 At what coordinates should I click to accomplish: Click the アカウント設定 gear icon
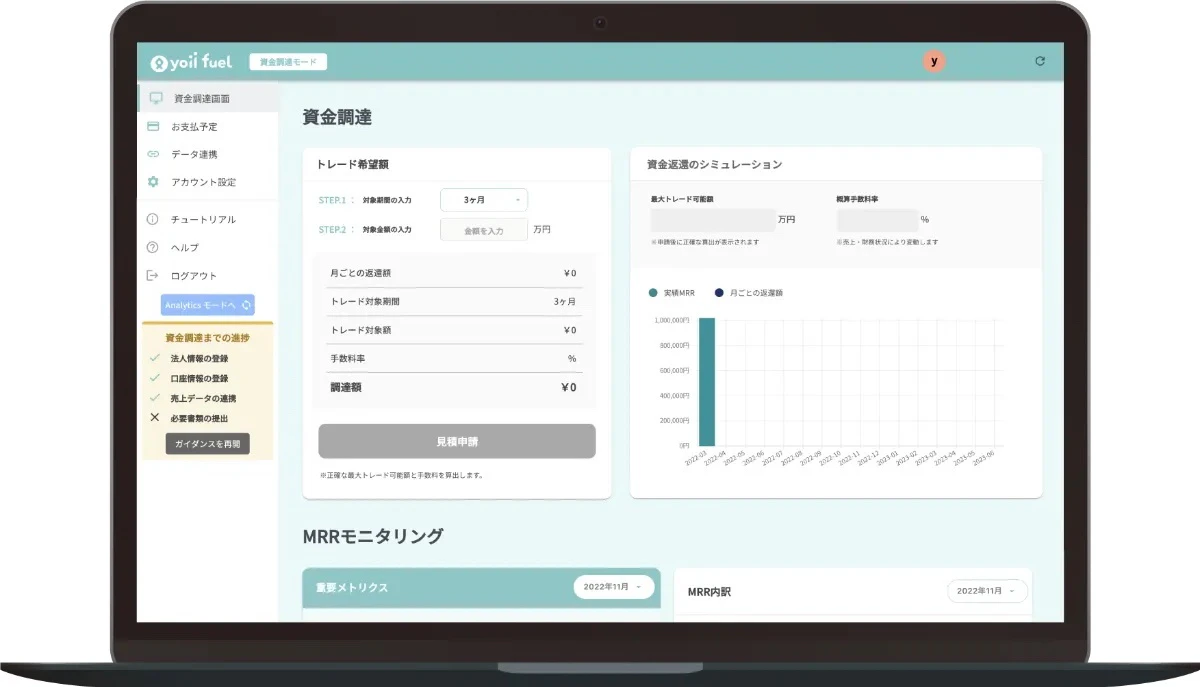tap(155, 182)
